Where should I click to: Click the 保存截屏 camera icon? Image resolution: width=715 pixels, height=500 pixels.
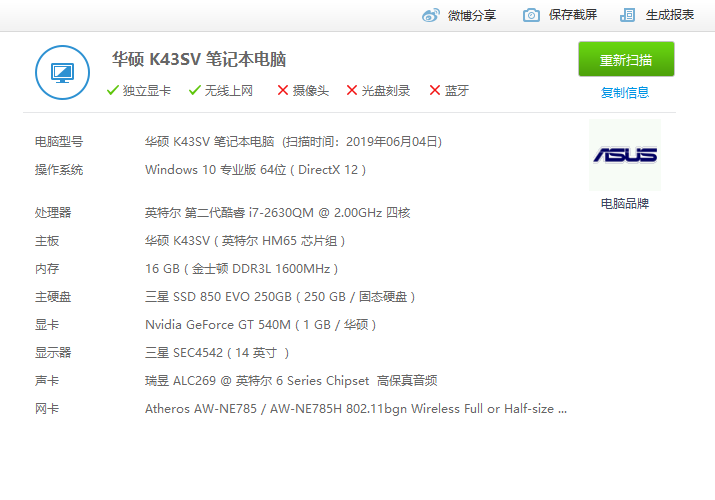(531, 15)
